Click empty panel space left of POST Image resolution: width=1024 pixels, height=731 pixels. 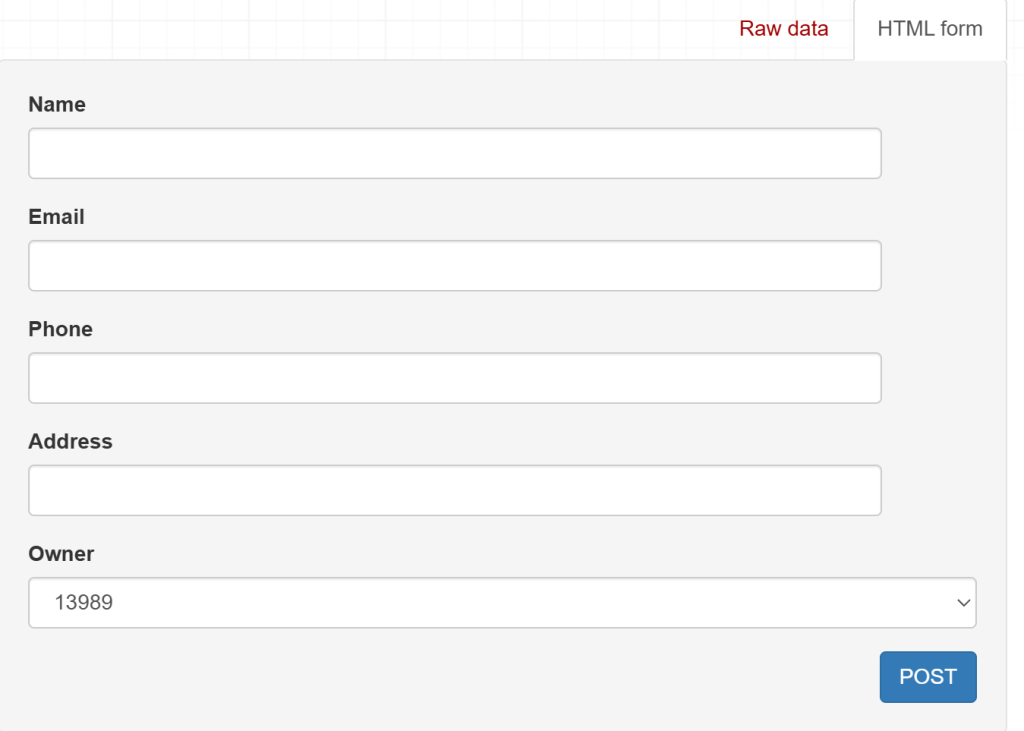pos(450,677)
